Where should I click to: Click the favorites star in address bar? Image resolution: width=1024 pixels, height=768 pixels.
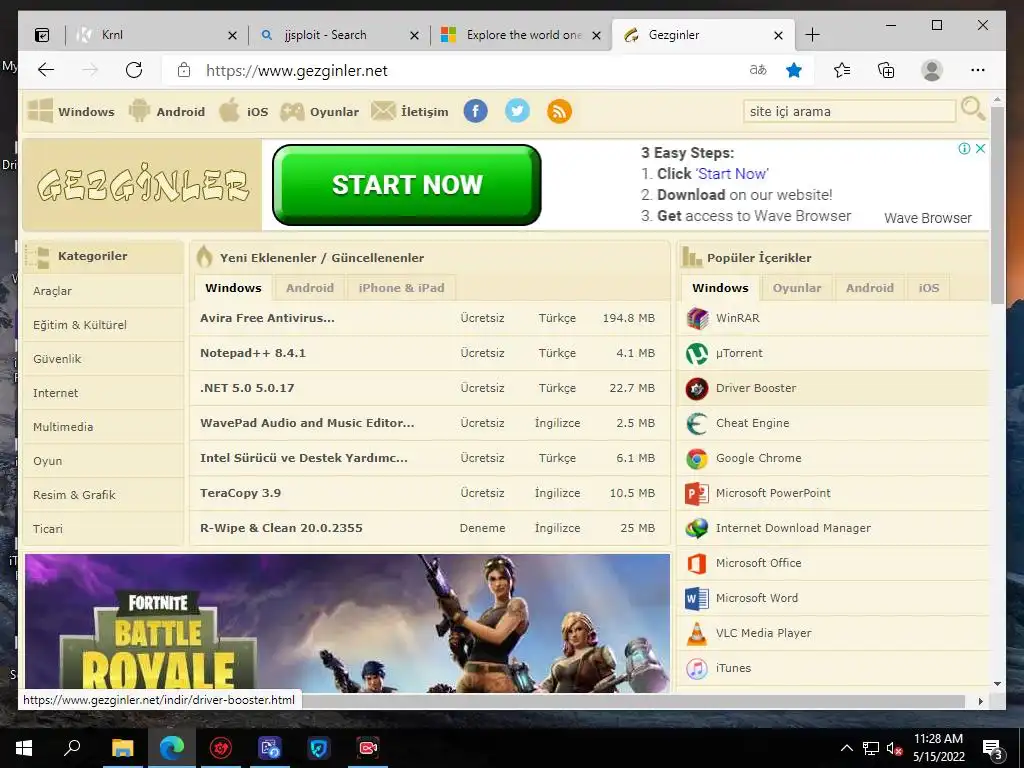point(794,70)
